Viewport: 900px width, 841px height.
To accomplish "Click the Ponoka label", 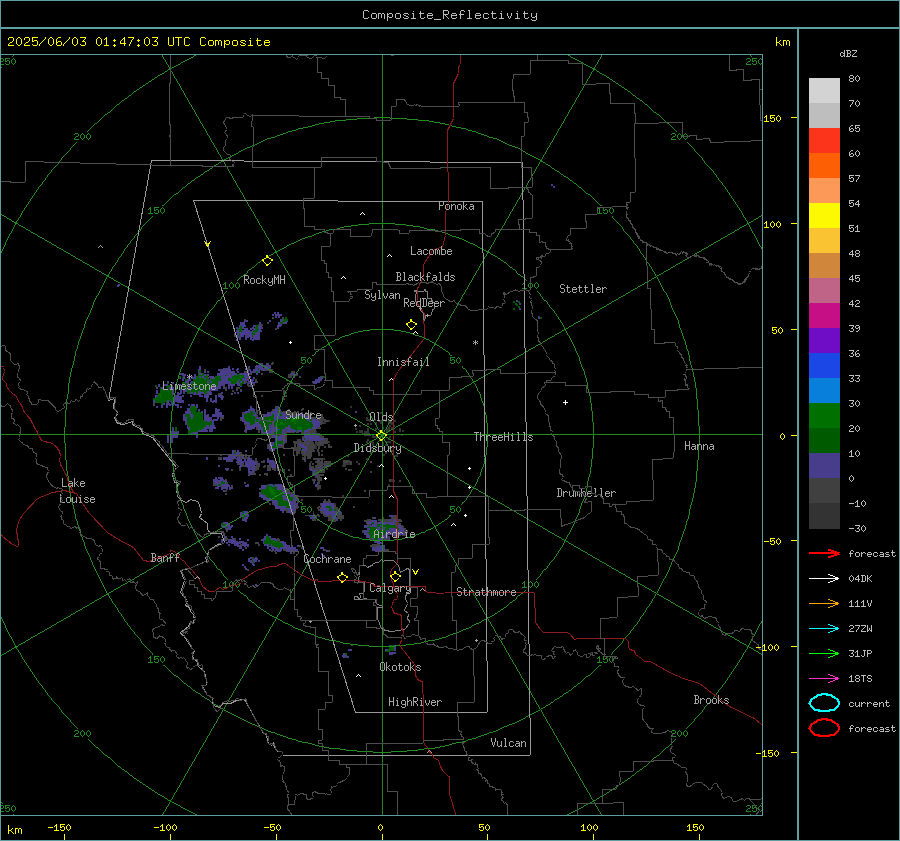I will [456, 206].
